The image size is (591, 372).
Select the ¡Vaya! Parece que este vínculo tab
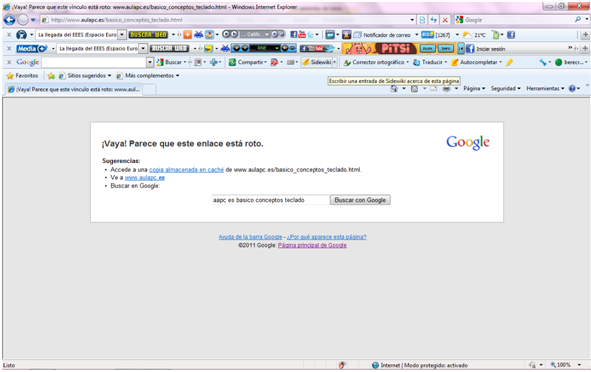74,89
